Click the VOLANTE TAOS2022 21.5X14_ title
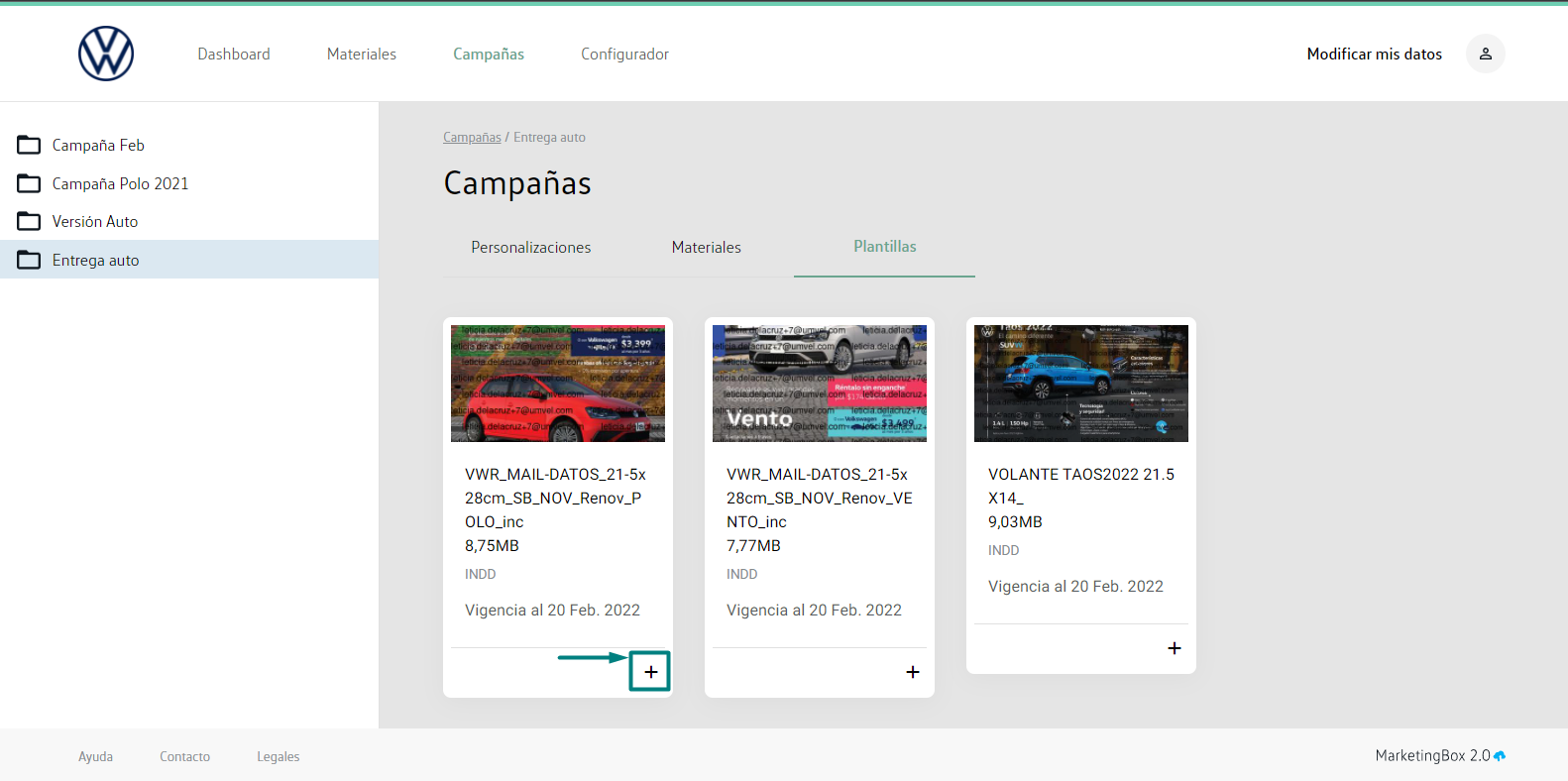Screen dimensions: 1568x781 coord(1080,486)
